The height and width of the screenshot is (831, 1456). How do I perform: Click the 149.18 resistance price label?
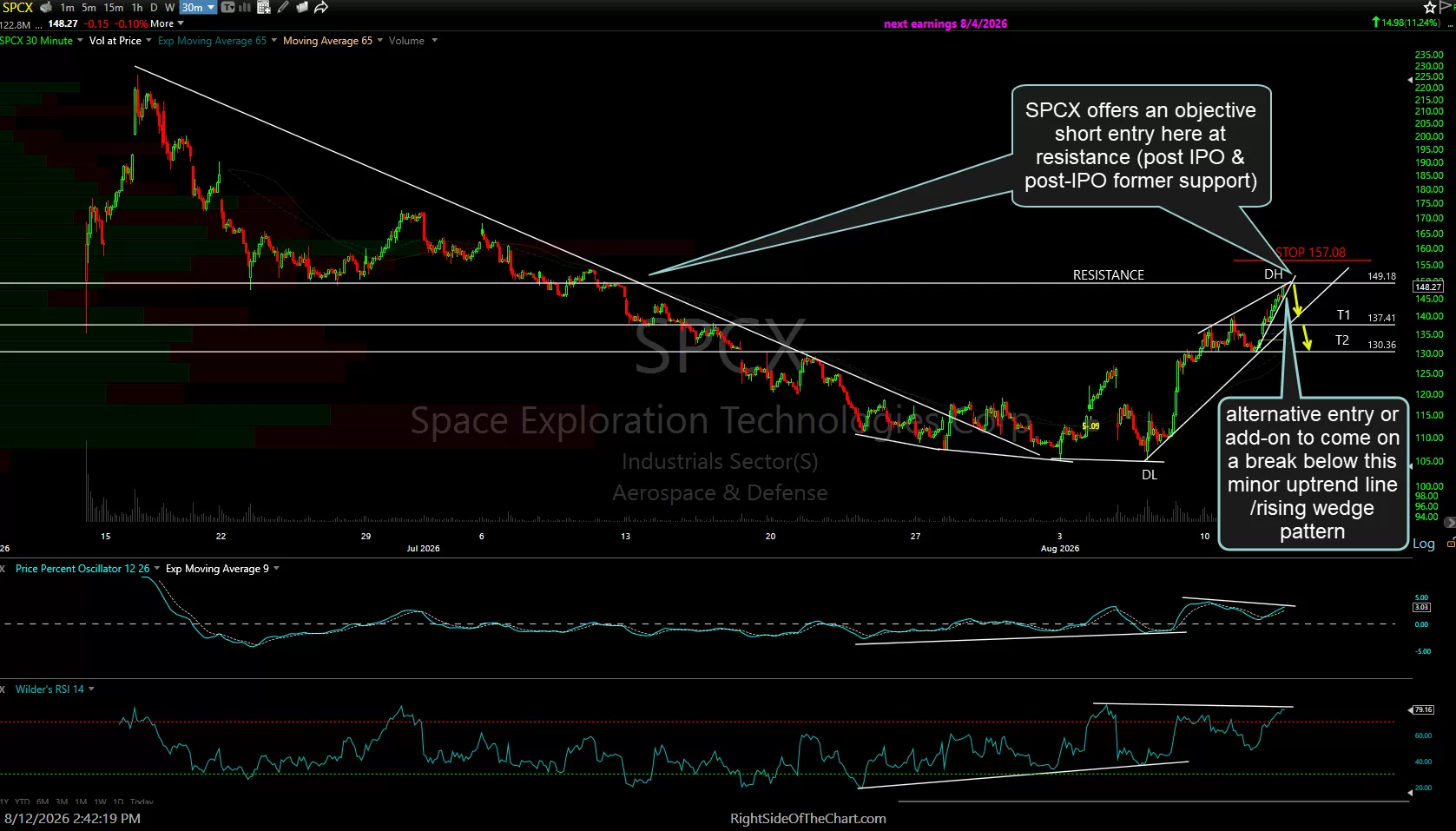(1381, 276)
